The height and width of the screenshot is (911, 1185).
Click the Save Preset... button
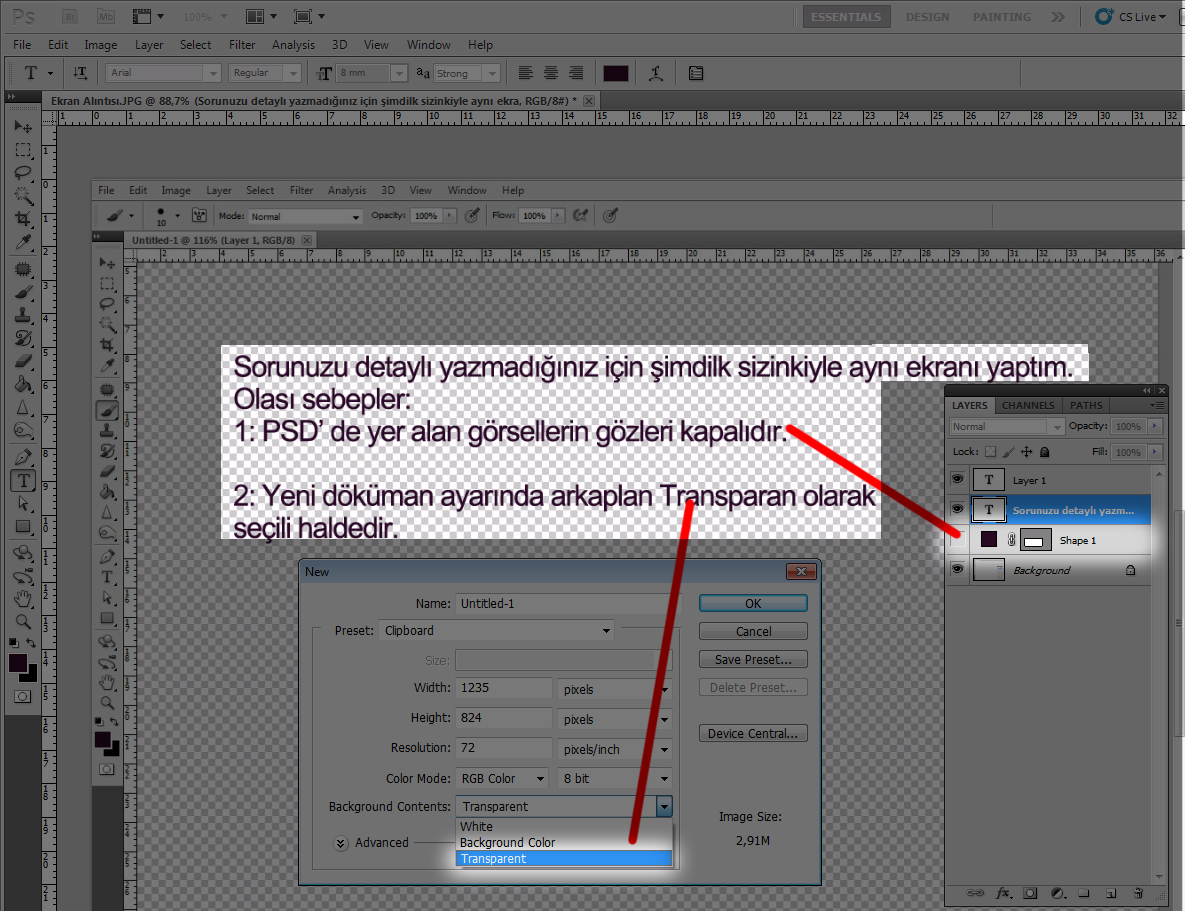point(753,659)
